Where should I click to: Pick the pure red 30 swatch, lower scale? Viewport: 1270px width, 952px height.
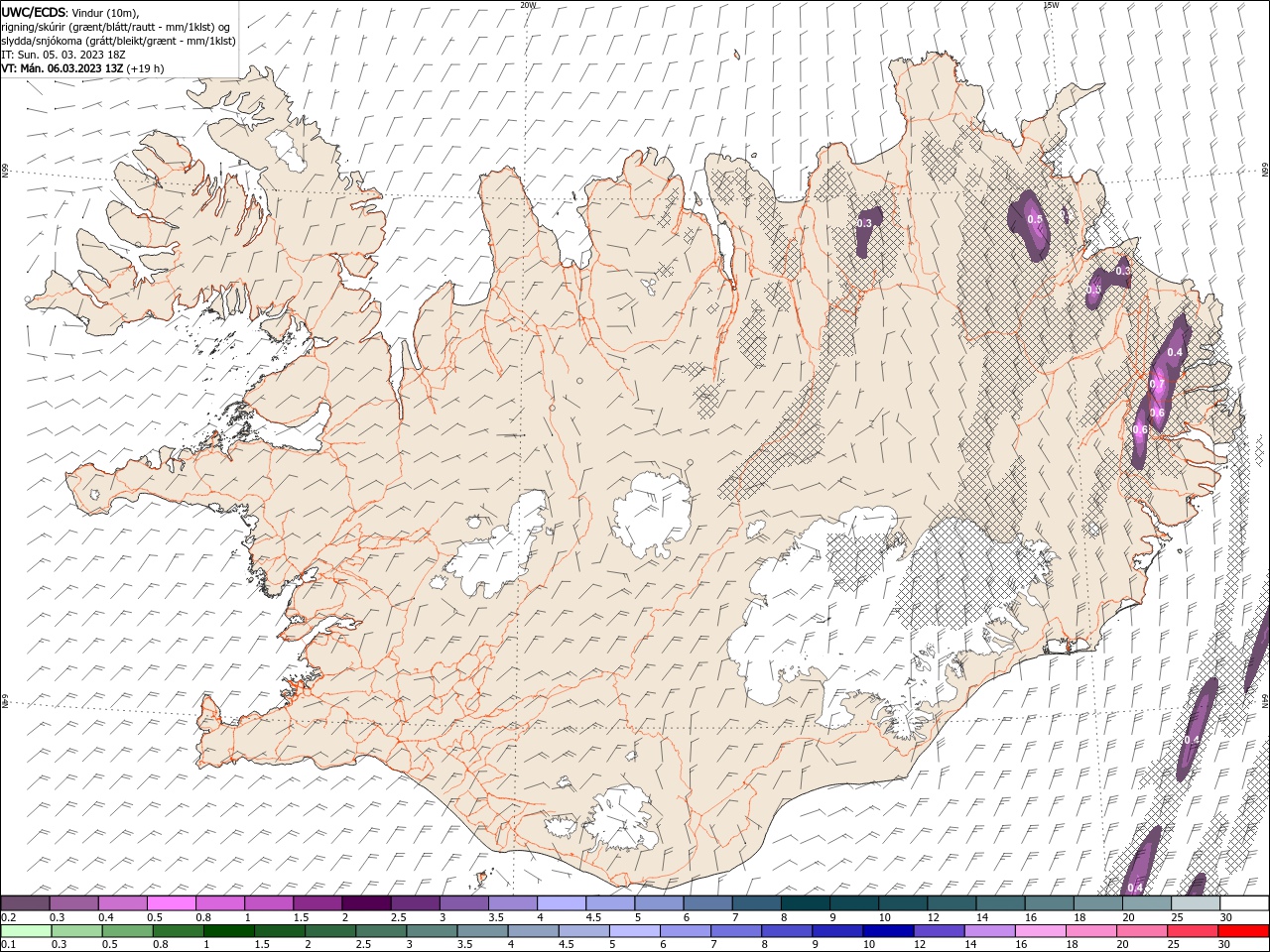click(x=1244, y=931)
